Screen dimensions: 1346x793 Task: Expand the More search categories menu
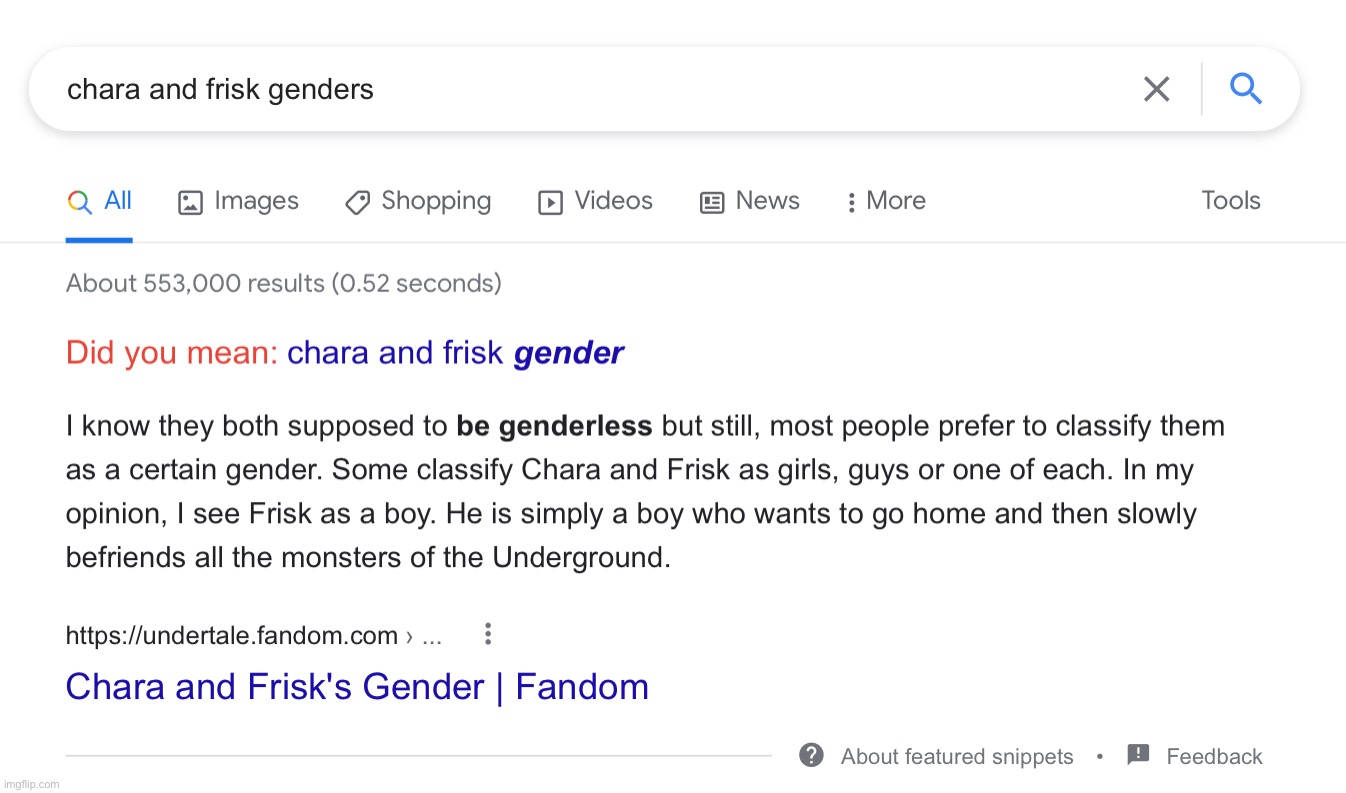point(886,201)
